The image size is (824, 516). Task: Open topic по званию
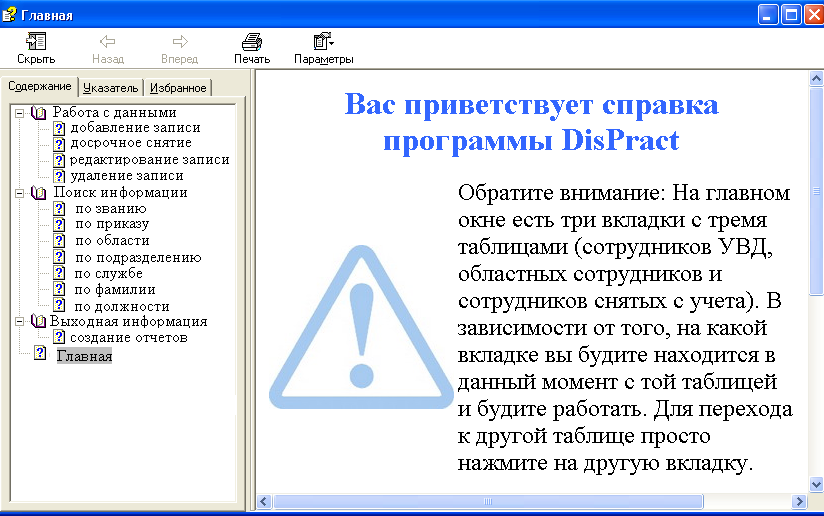click(x=111, y=209)
